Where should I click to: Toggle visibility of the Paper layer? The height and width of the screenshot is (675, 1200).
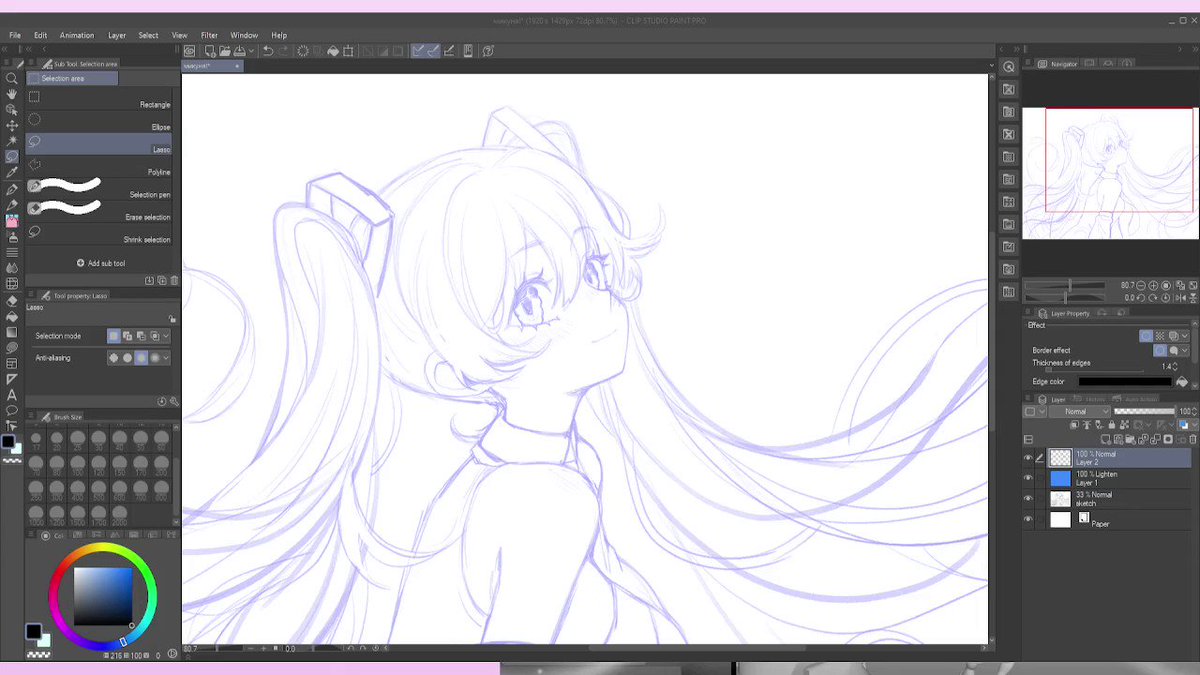pos(1028,519)
